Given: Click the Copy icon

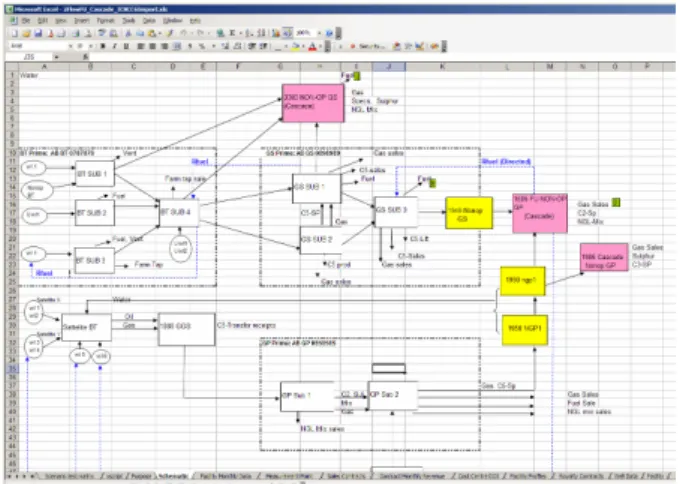Looking at the screenshot, I should pyautogui.click(x=140, y=33).
